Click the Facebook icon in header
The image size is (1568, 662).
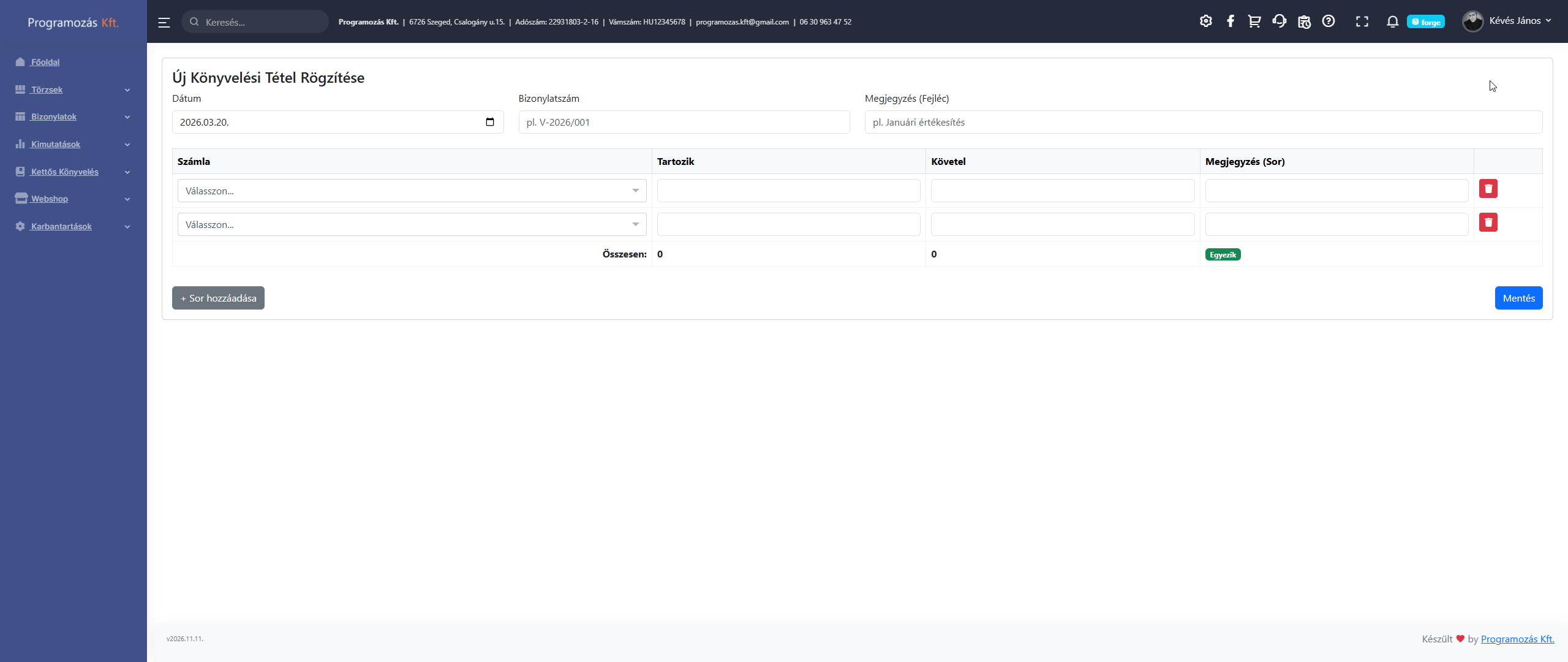(1231, 21)
